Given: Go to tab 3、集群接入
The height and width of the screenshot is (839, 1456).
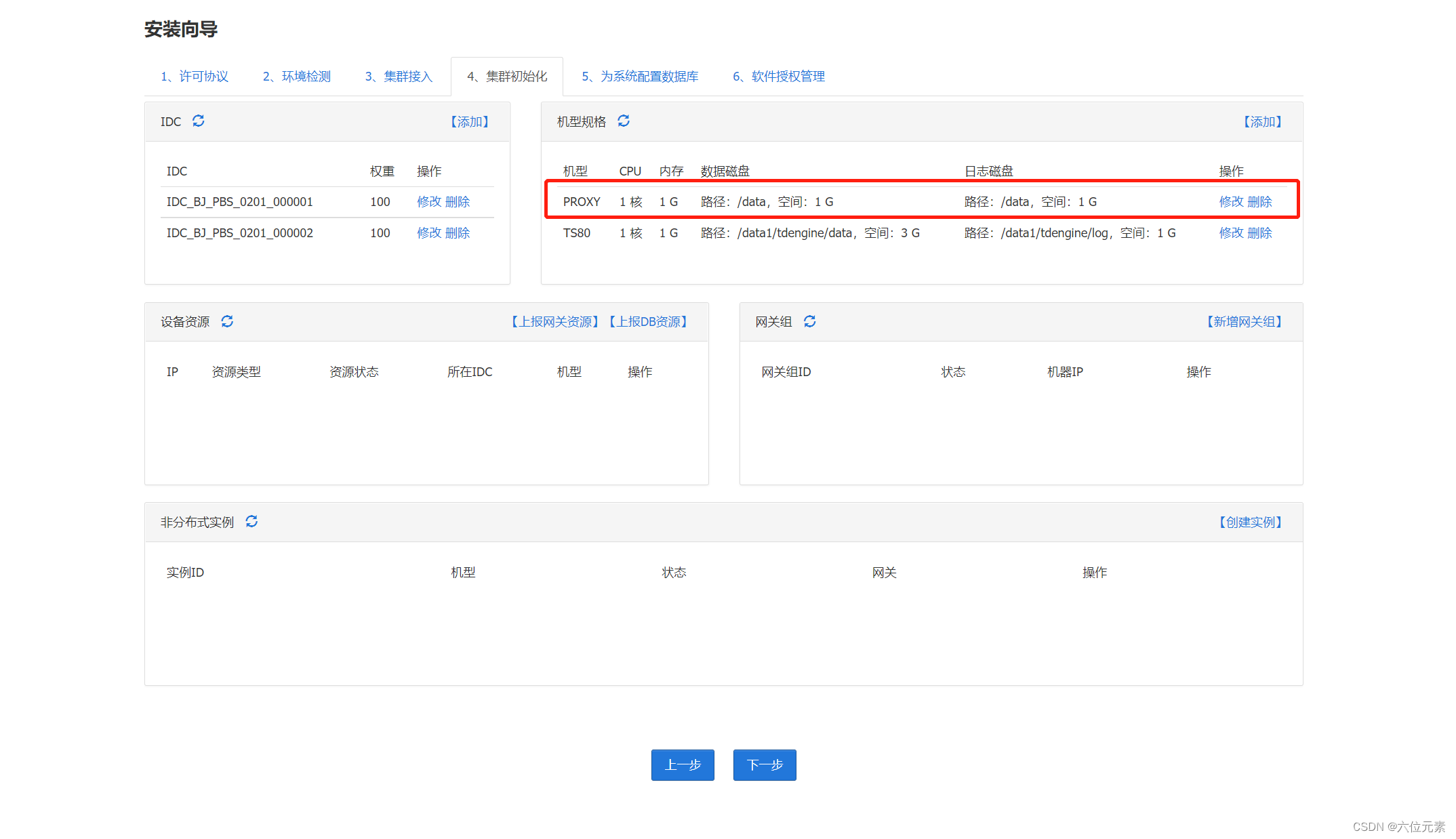Looking at the screenshot, I should point(399,77).
